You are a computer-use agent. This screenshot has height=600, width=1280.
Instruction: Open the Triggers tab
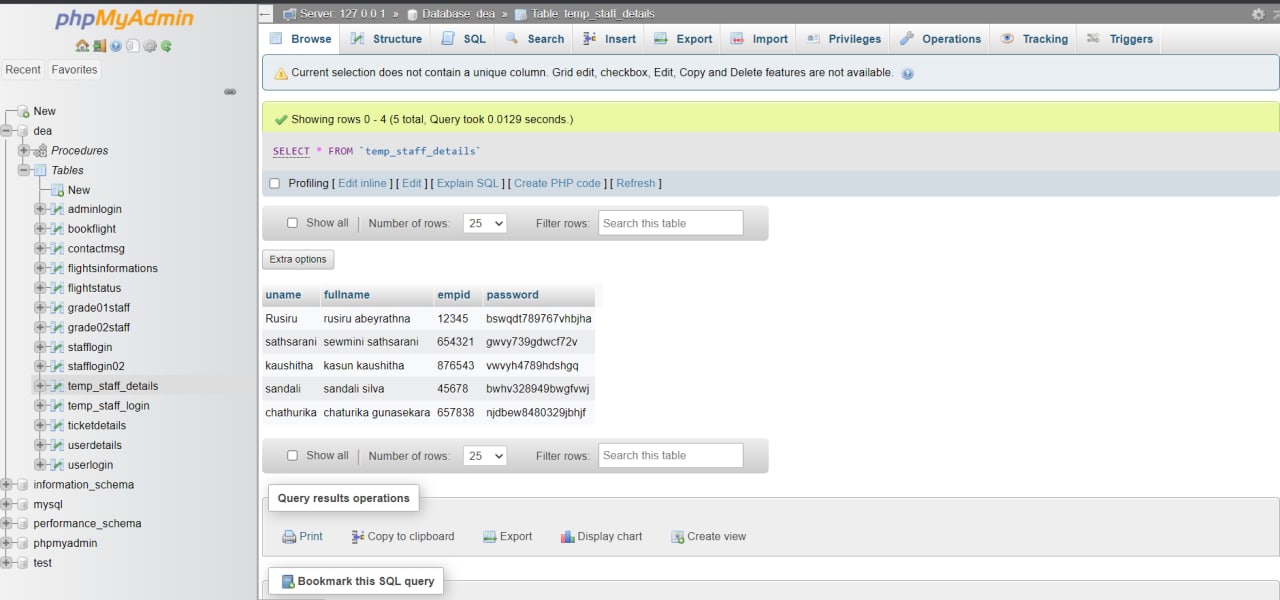(x=1120, y=39)
